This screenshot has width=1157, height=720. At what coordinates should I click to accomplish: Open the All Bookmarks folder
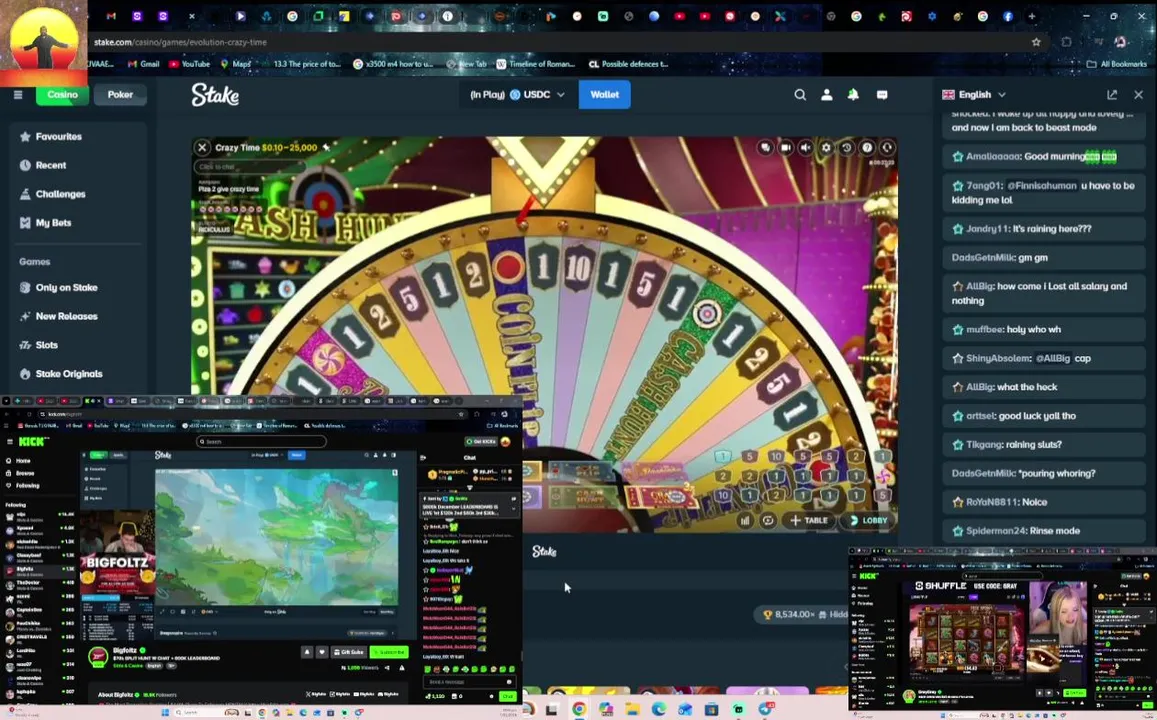coord(1116,64)
